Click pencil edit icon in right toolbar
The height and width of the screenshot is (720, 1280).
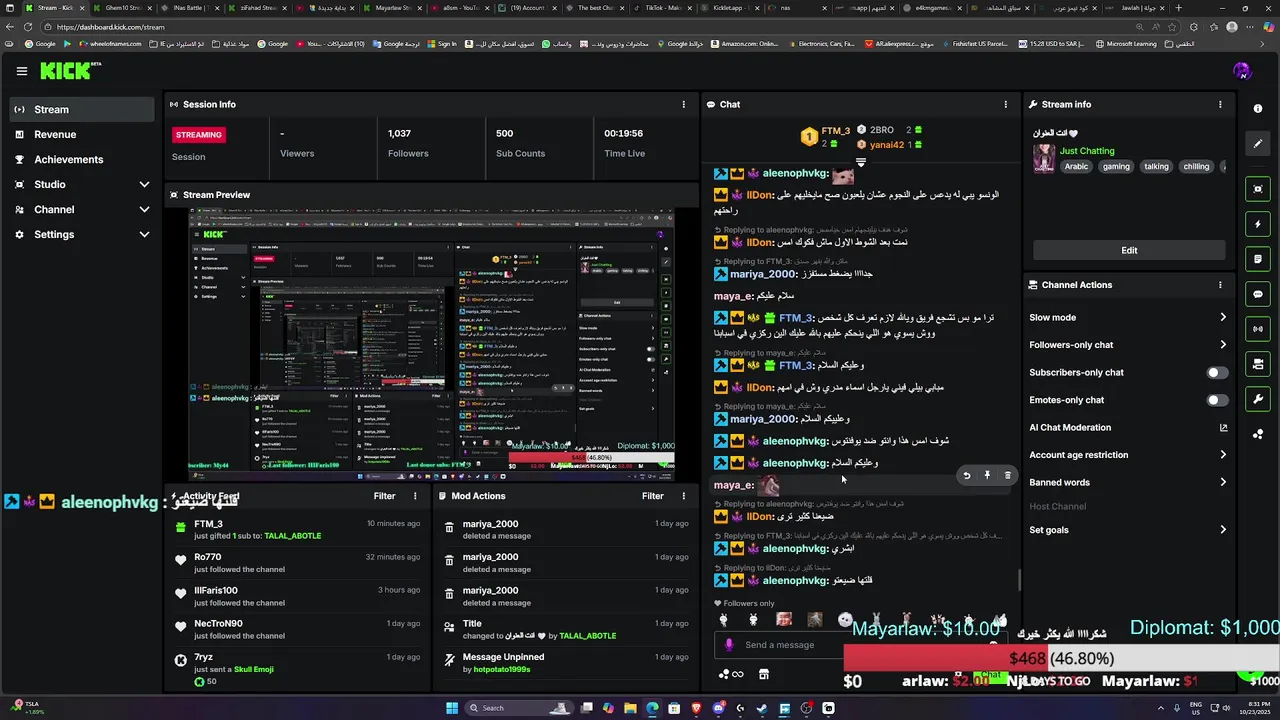pos(1258,143)
